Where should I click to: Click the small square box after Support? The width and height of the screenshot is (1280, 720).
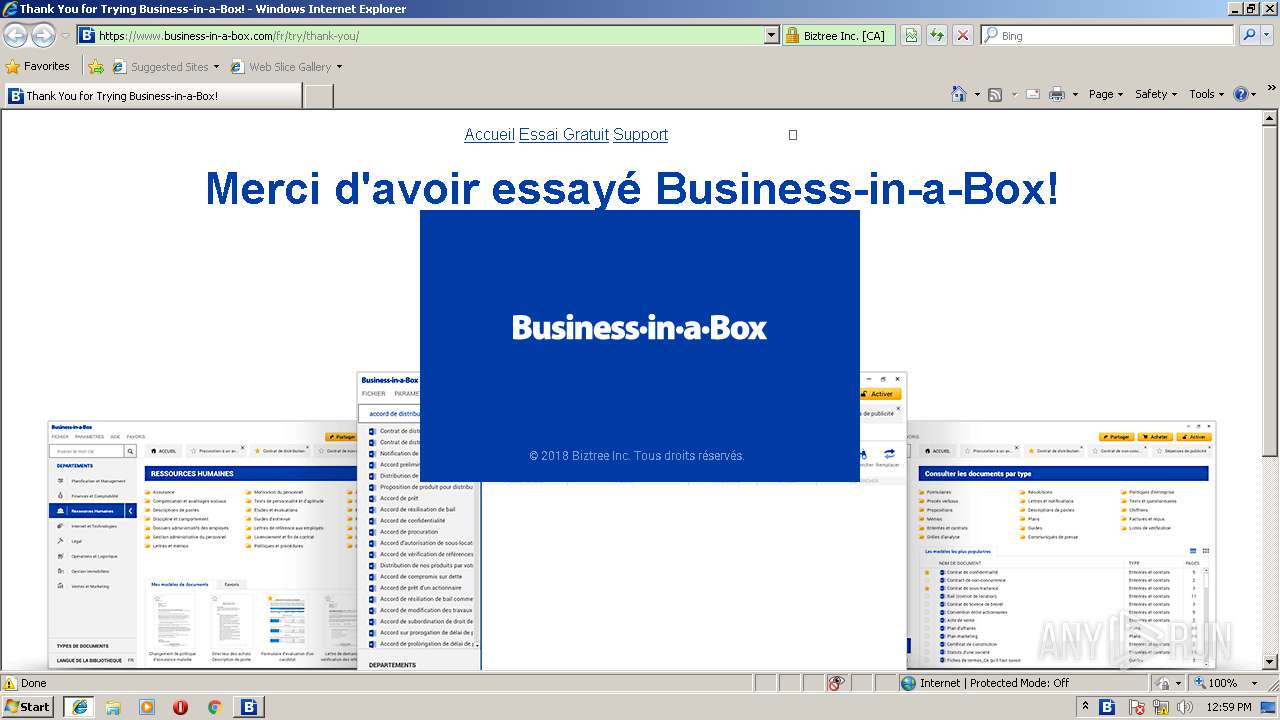[793, 135]
